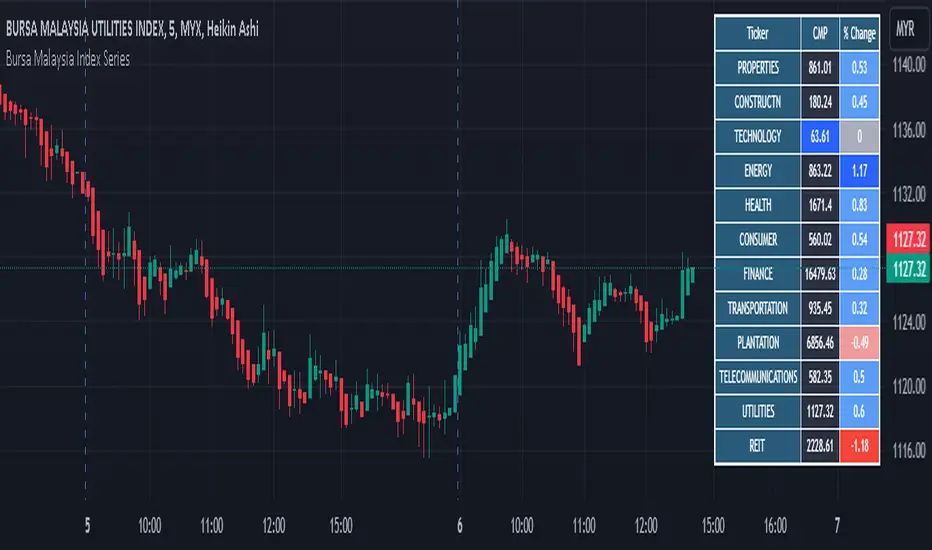
Task: Click the 861.01 price for PROPERTIES
Action: coord(820,68)
